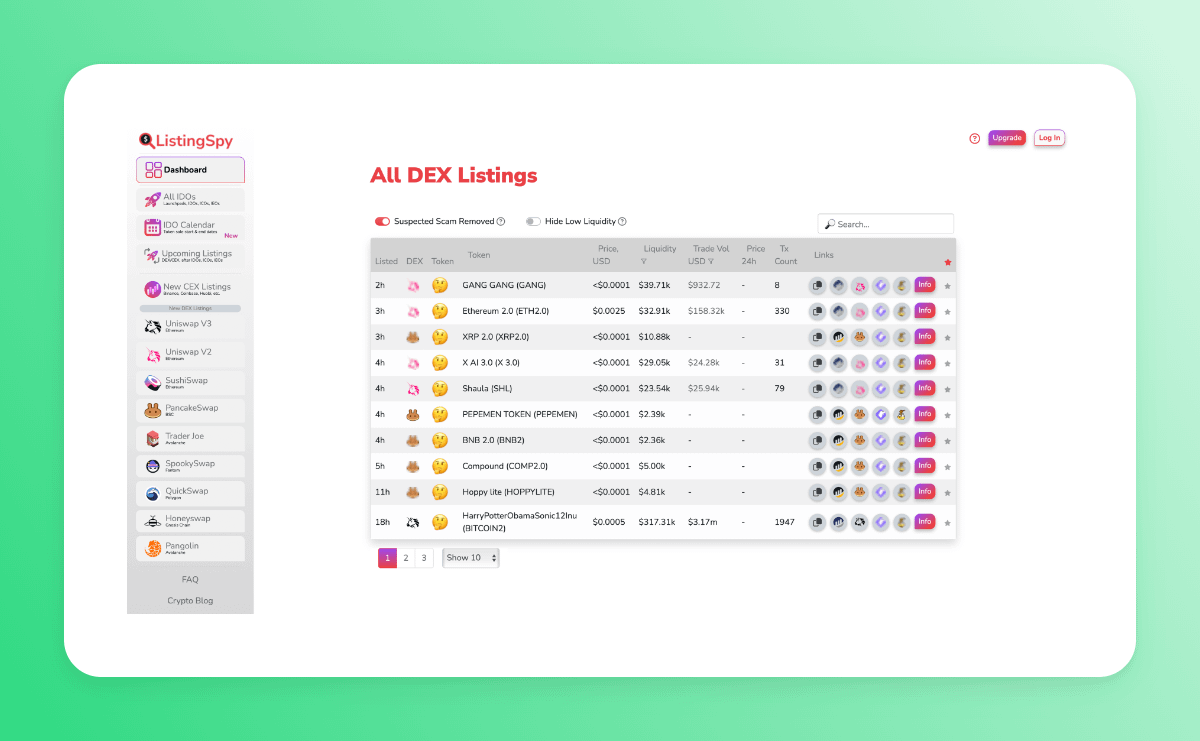Go to page 2 of listings
The image size is (1200, 741).
tap(405, 558)
